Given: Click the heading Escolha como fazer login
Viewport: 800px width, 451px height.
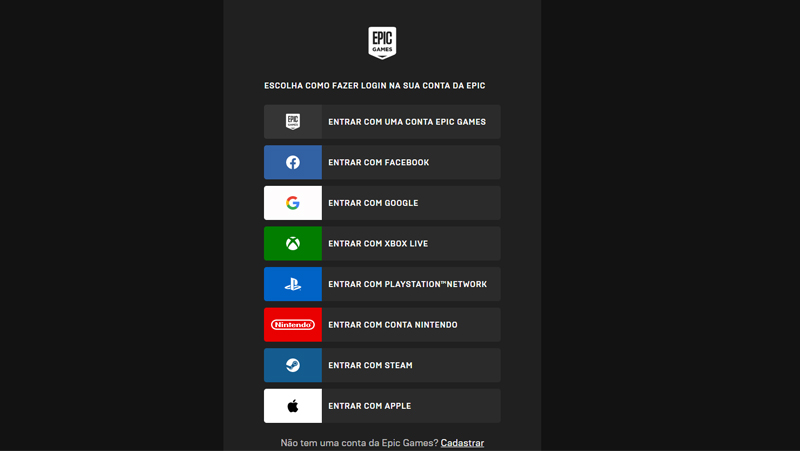Looking at the screenshot, I should [374, 86].
